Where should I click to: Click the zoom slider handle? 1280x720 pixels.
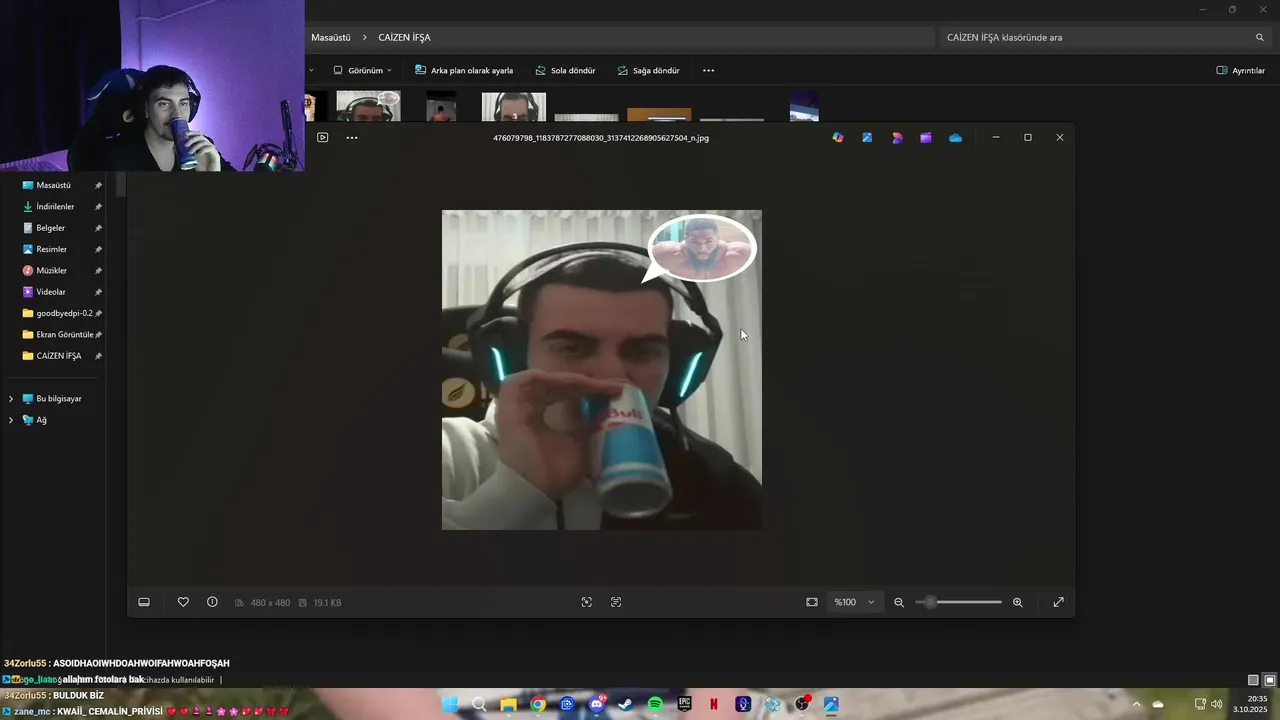pyautogui.click(x=931, y=602)
